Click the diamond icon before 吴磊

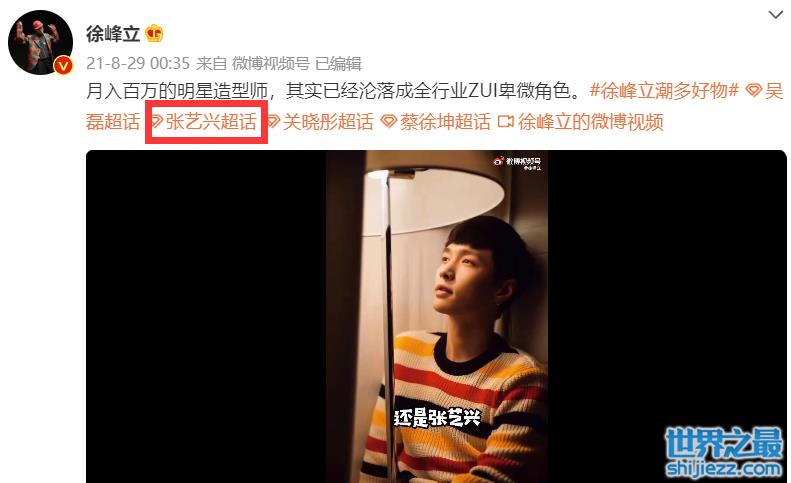click(754, 91)
